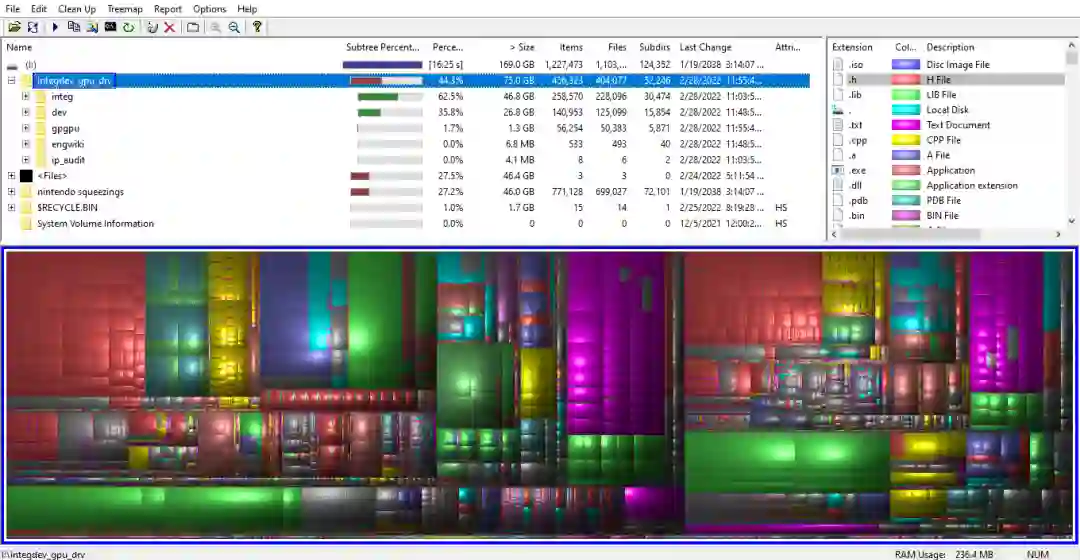Image resolution: width=1080 pixels, height=560 pixels.
Task: Select the System Volume Information row
Action: coord(406,224)
